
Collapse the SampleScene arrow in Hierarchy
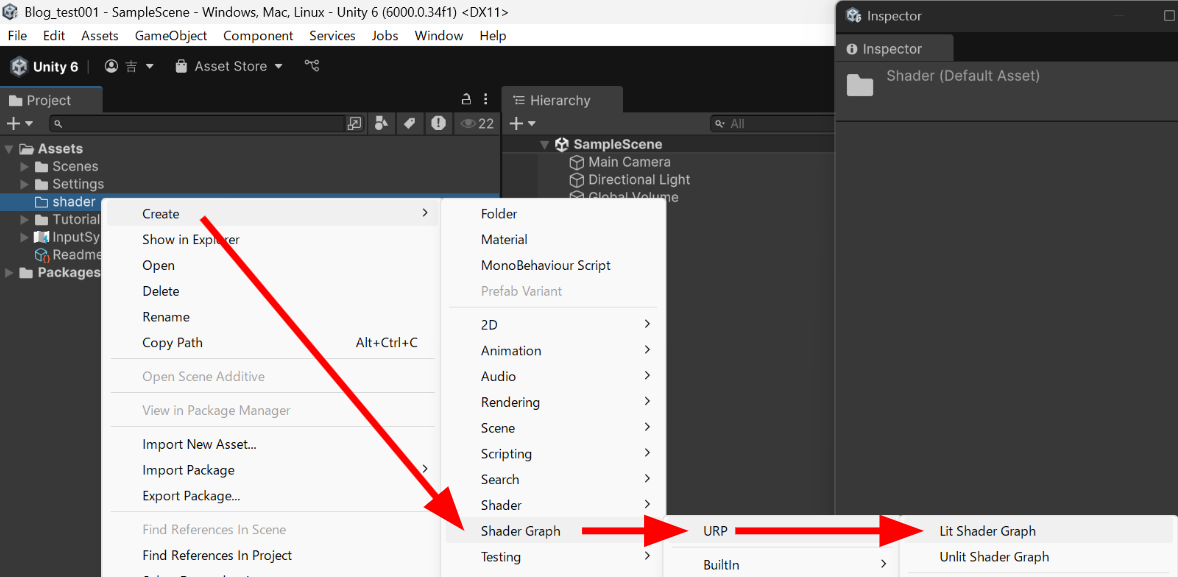pos(545,144)
